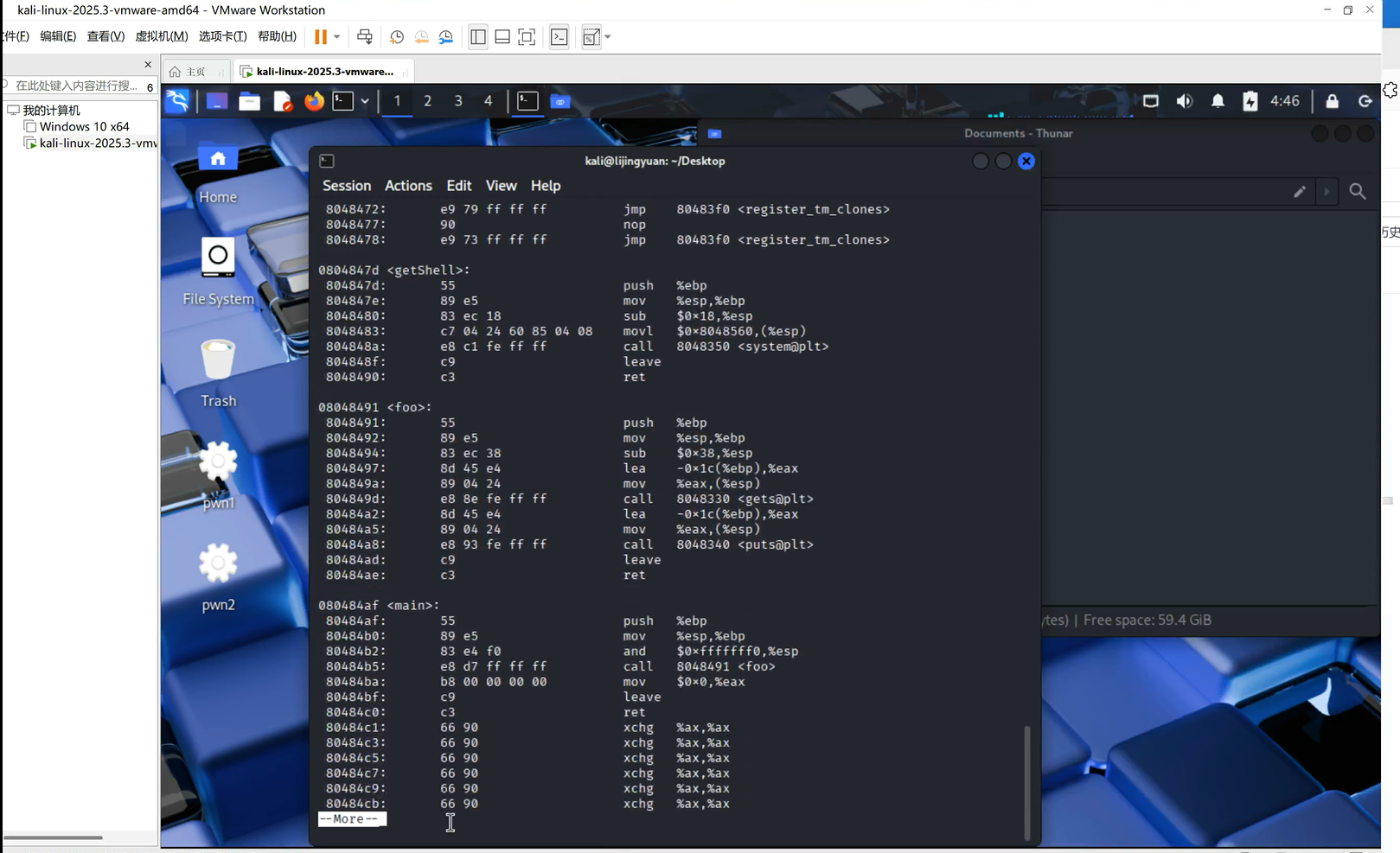Click the --More-- pager prompt
The height and width of the screenshot is (853, 1400).
tap(352, 819)
